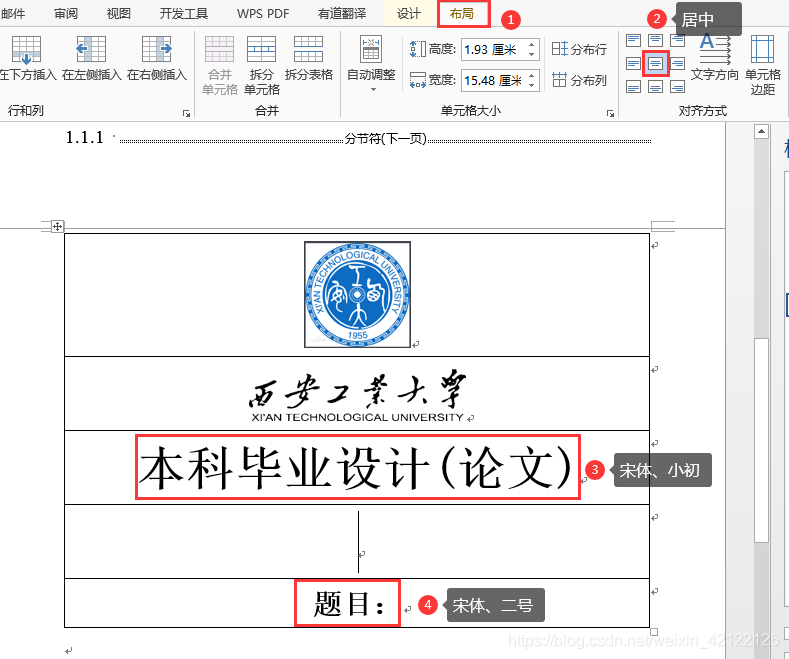Image resolution: width=789 pixels, height=659 pixels.
Task: Click the 高度 row height icon
Action: pyautogui.click(x=418, y=49)
